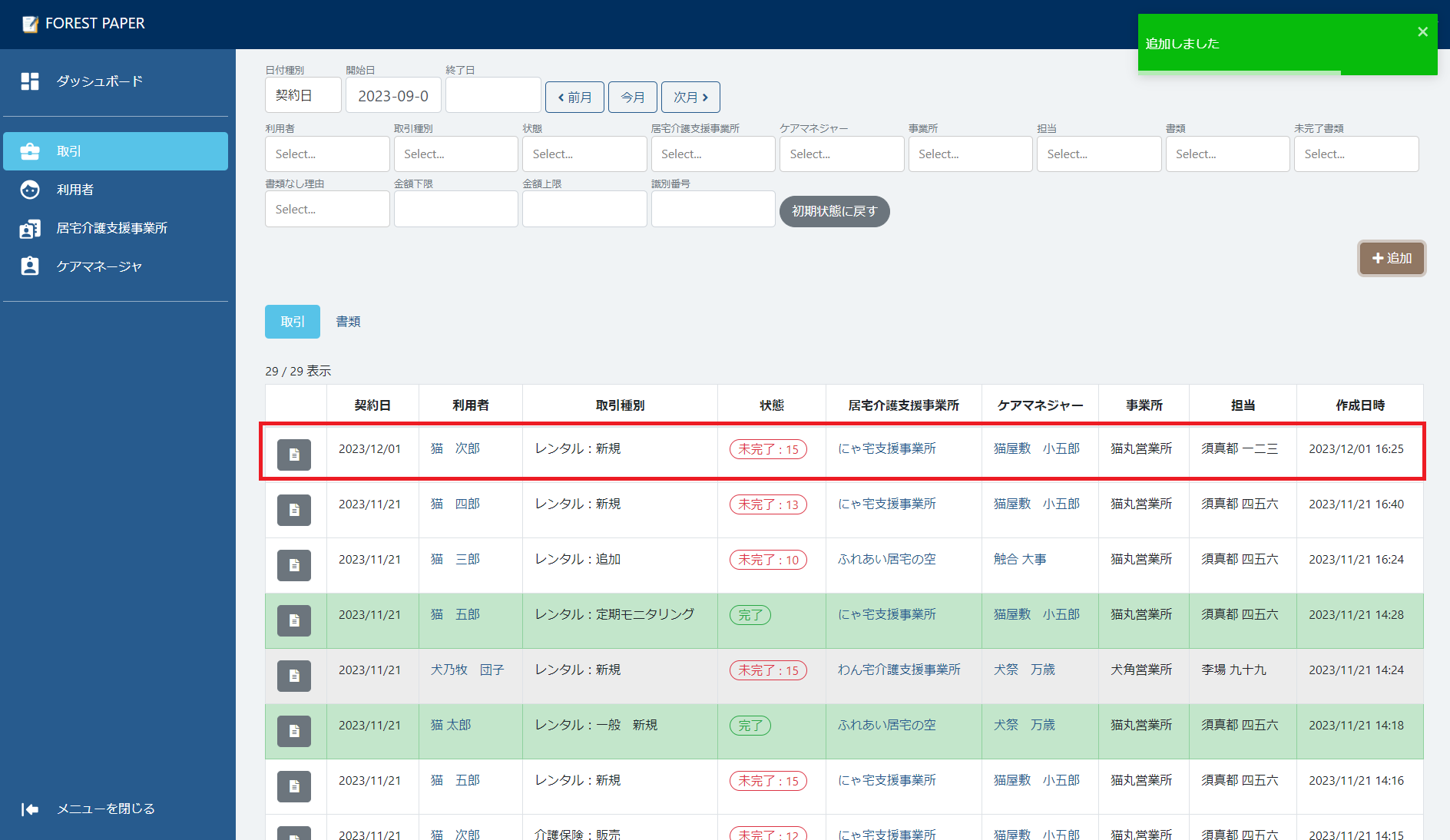Expand the 利用者 filter dropdown
This screenshot has height=840, width=1450.
327,154
